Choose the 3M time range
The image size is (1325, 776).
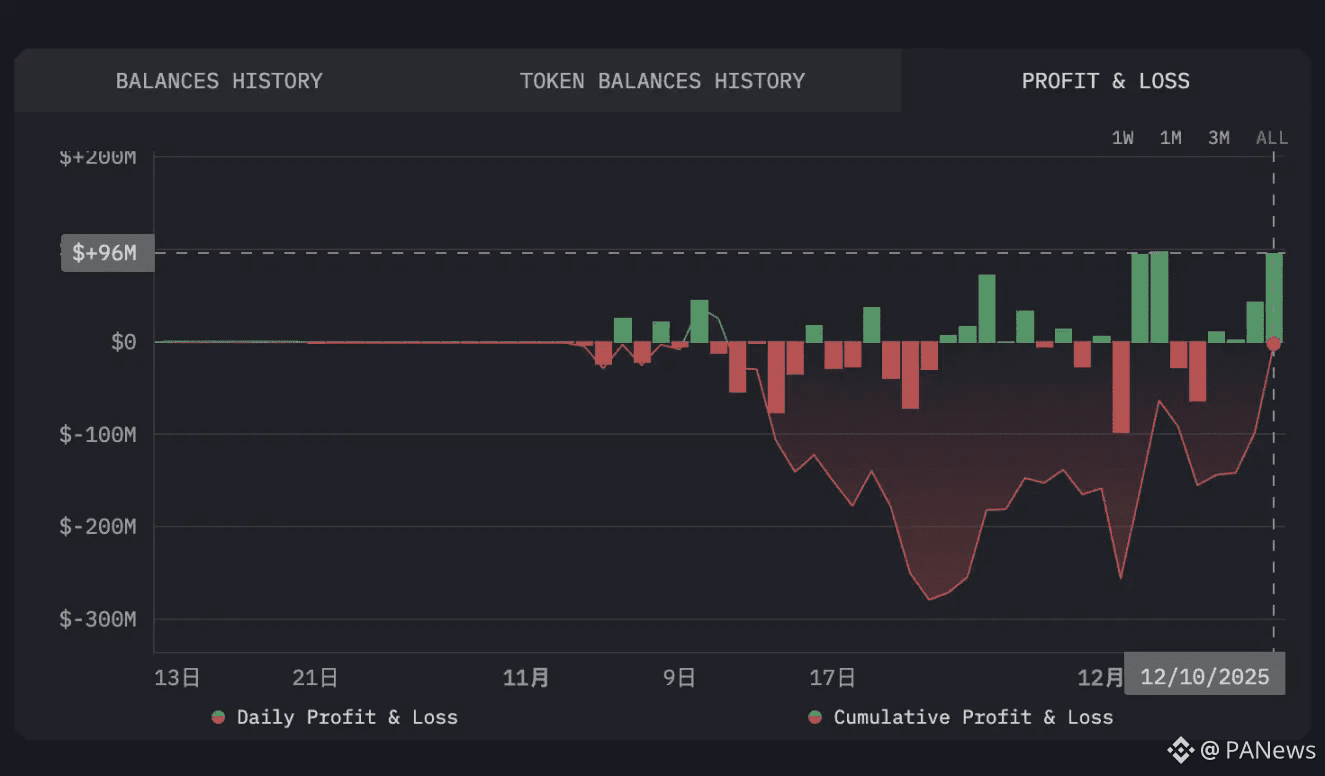[1219, 138]
